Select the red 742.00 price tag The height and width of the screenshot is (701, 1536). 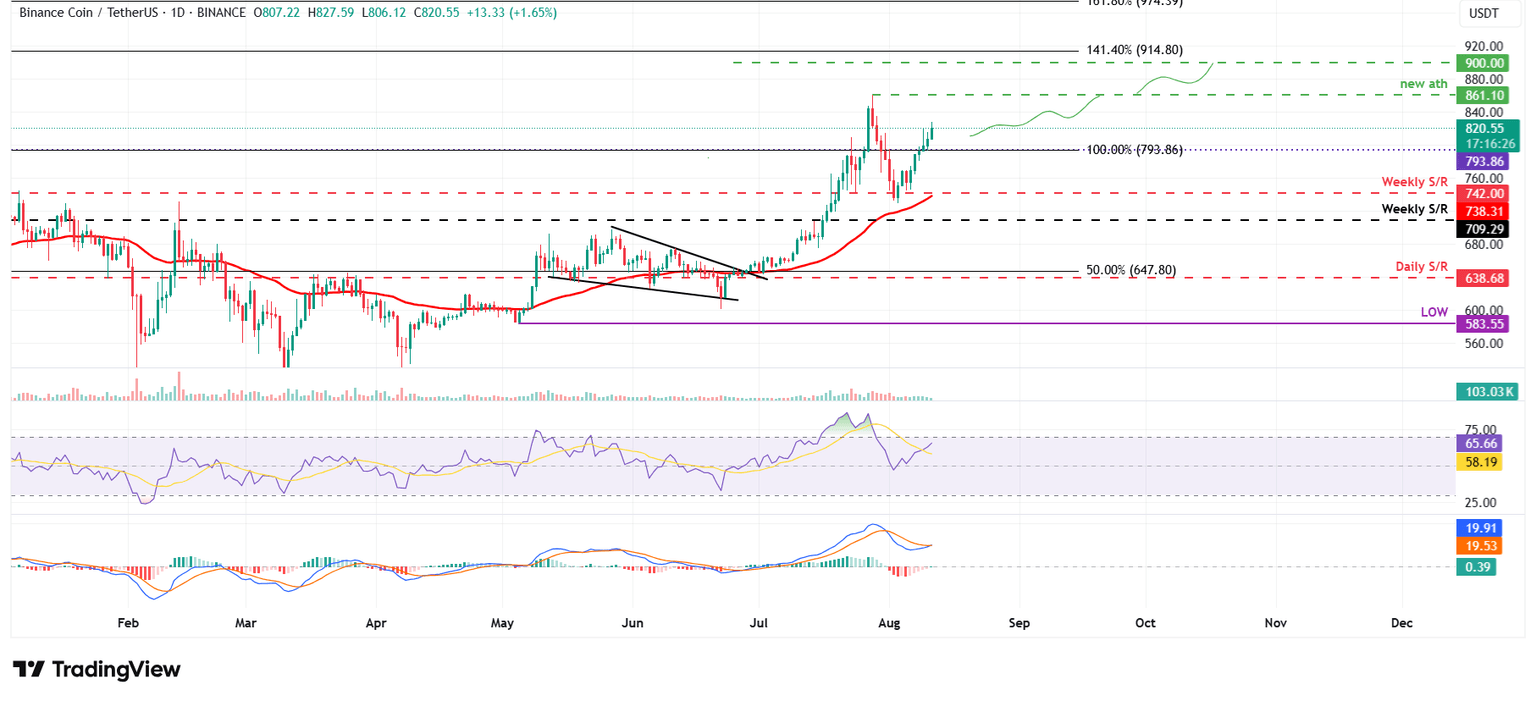(1489, 194)
